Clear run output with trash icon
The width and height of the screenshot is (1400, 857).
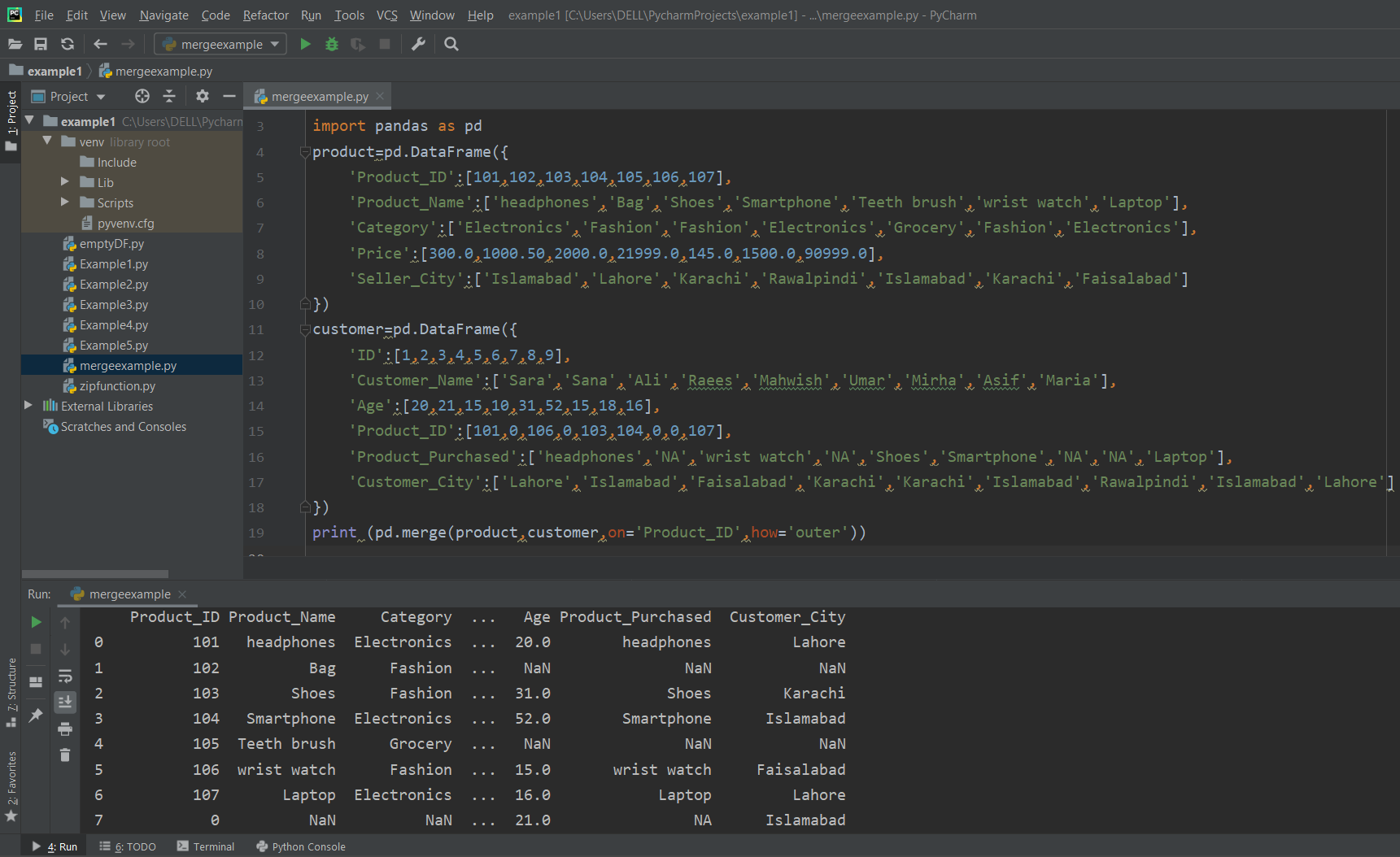click(x=65, y=755)
